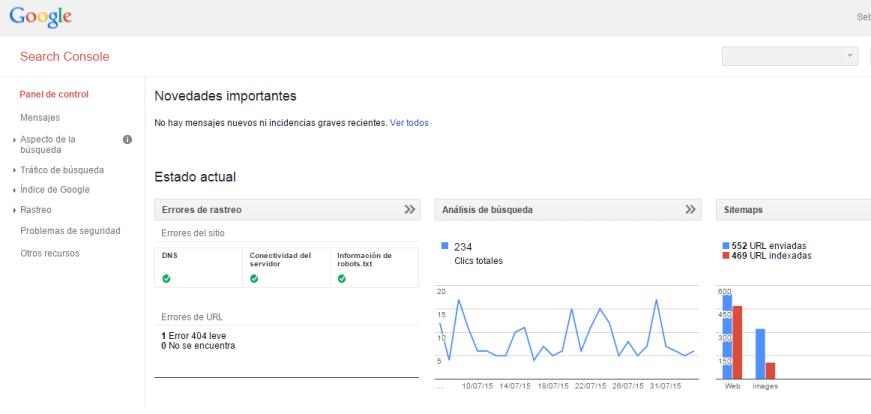Click the Images axis label in Sitemaps chart
Screen dimensions: 871x414
(765, 386)
